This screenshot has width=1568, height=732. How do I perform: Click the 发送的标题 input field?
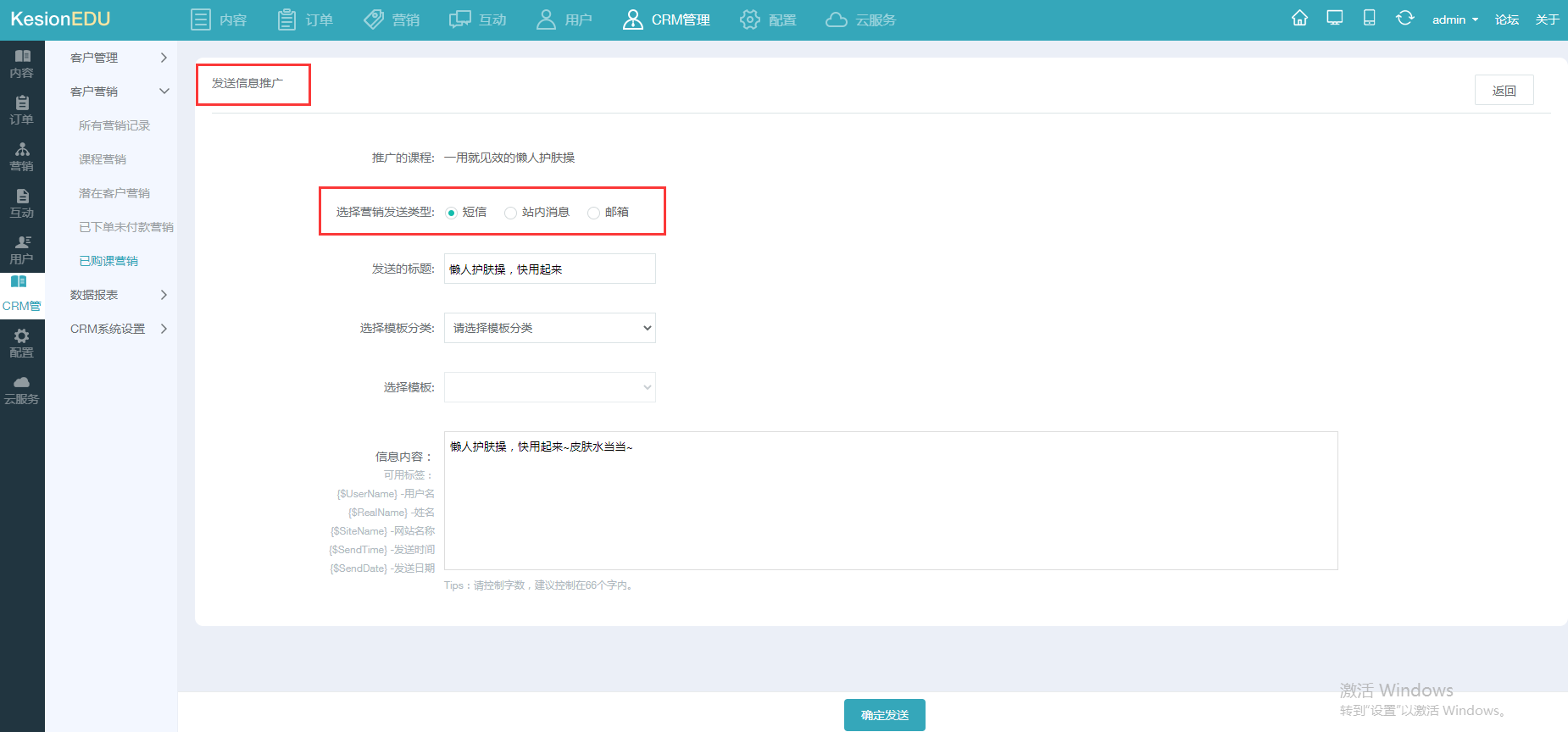550,269
